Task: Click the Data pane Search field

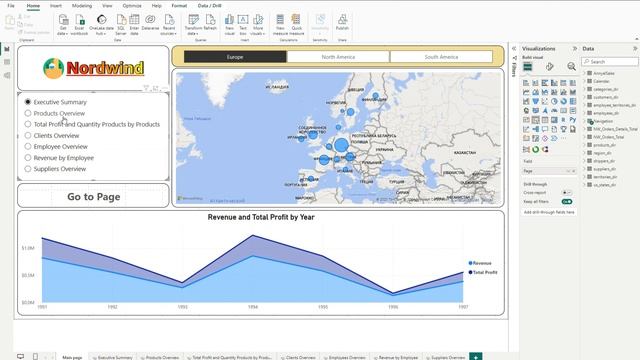Action: [610, 62]
